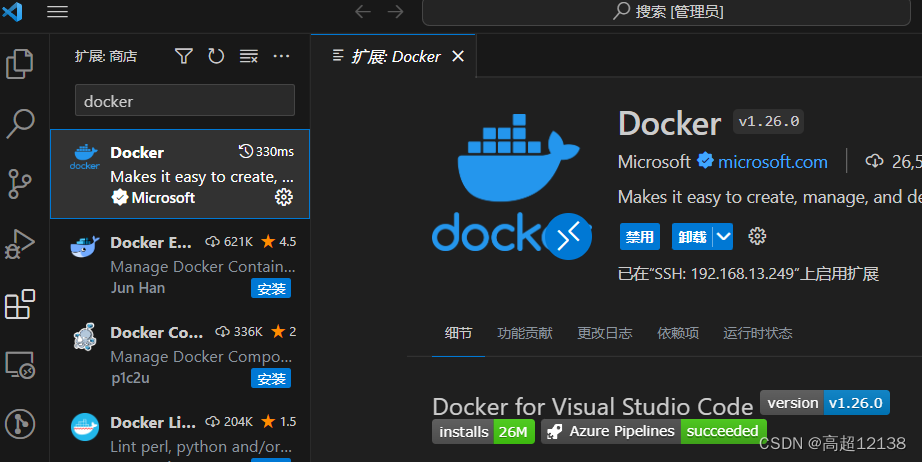
Task: Click the 卸载 uninstall button
Action: pyautogui.click(x=692, y=237)
